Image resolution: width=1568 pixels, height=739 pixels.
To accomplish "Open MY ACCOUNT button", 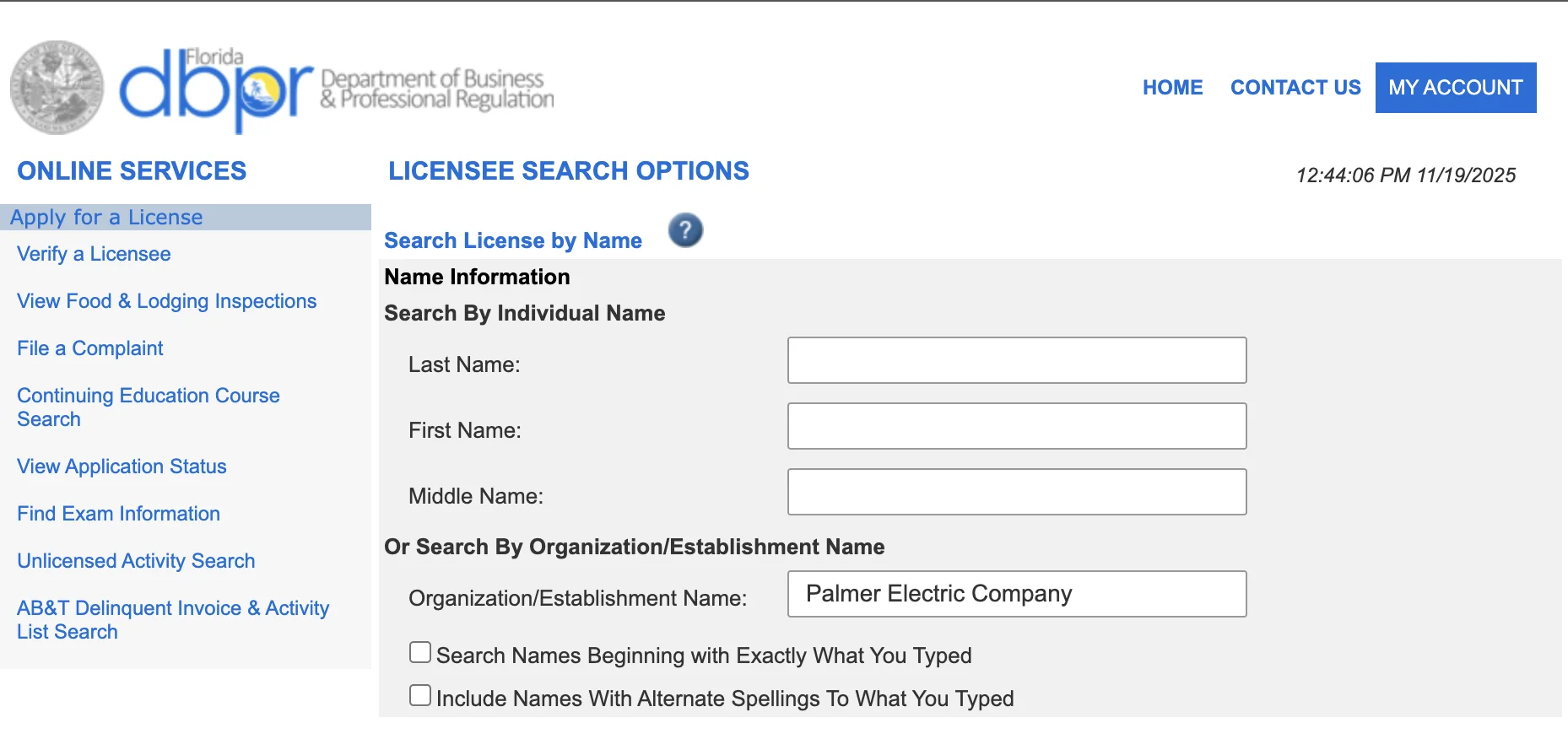I will point(1455,88).
